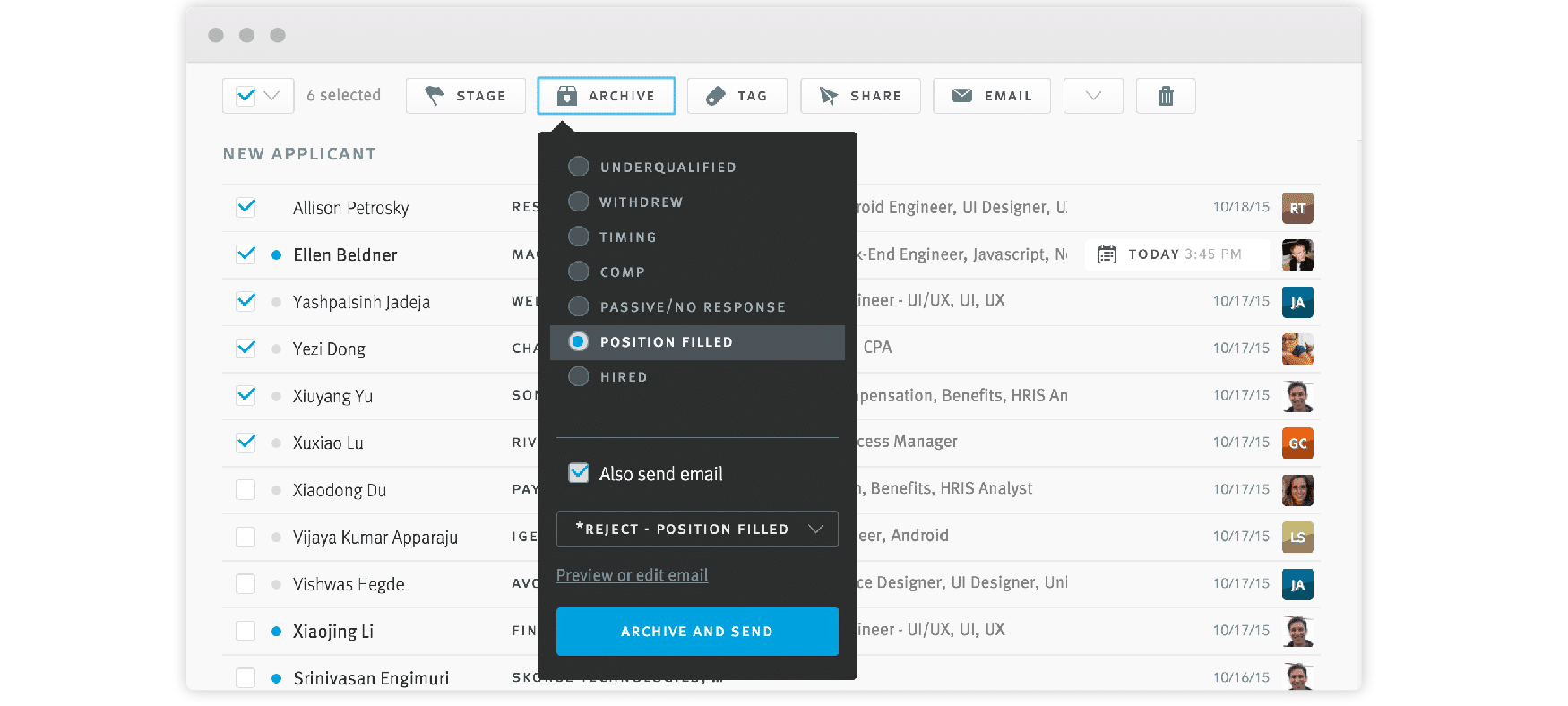Click LS avatar on Vijaya Kumar Apparaju row
The image size is (1568, 706).
point(1297,538)
